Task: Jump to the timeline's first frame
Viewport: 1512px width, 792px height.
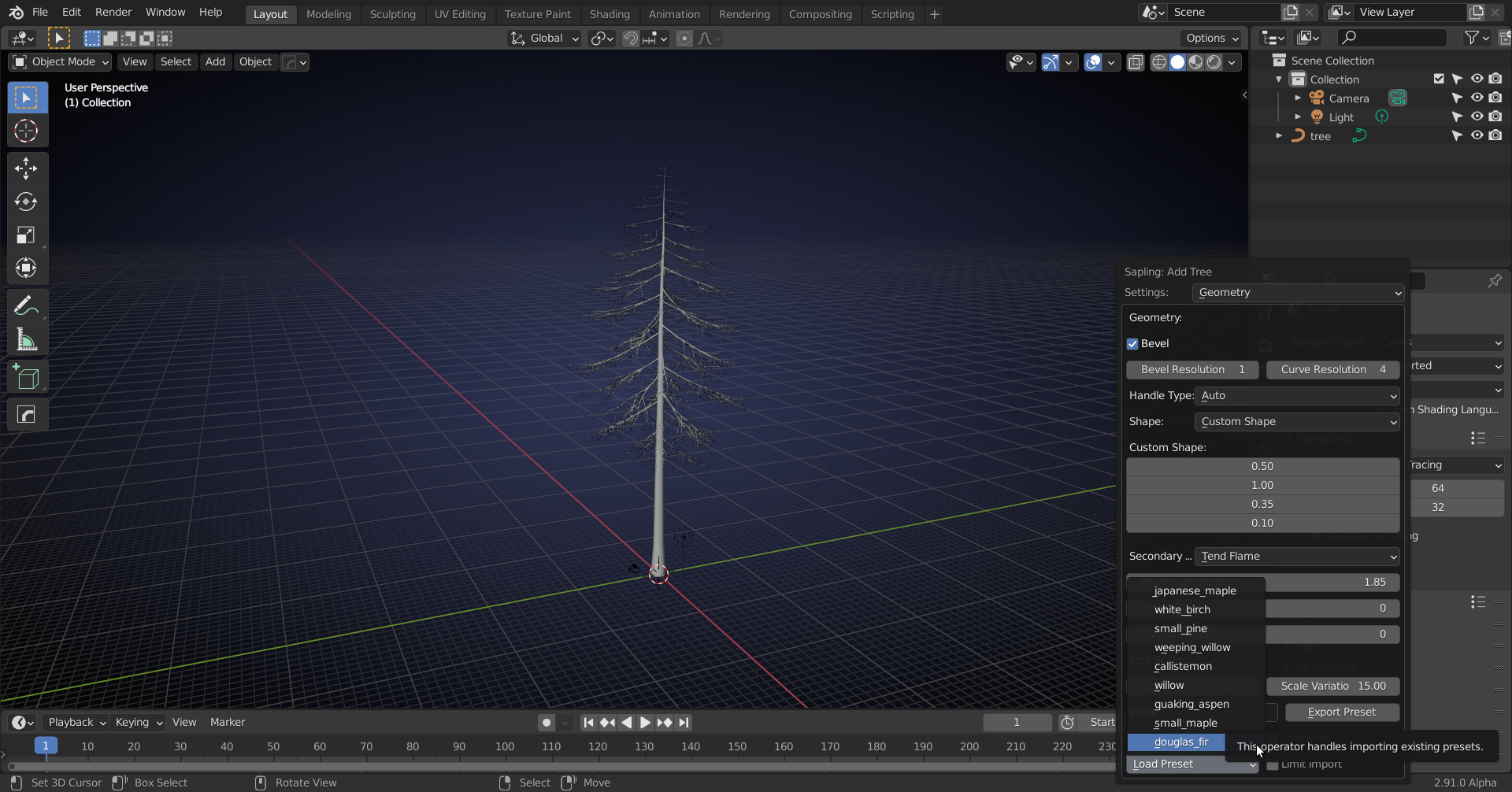Action: (x=588, y=723)
